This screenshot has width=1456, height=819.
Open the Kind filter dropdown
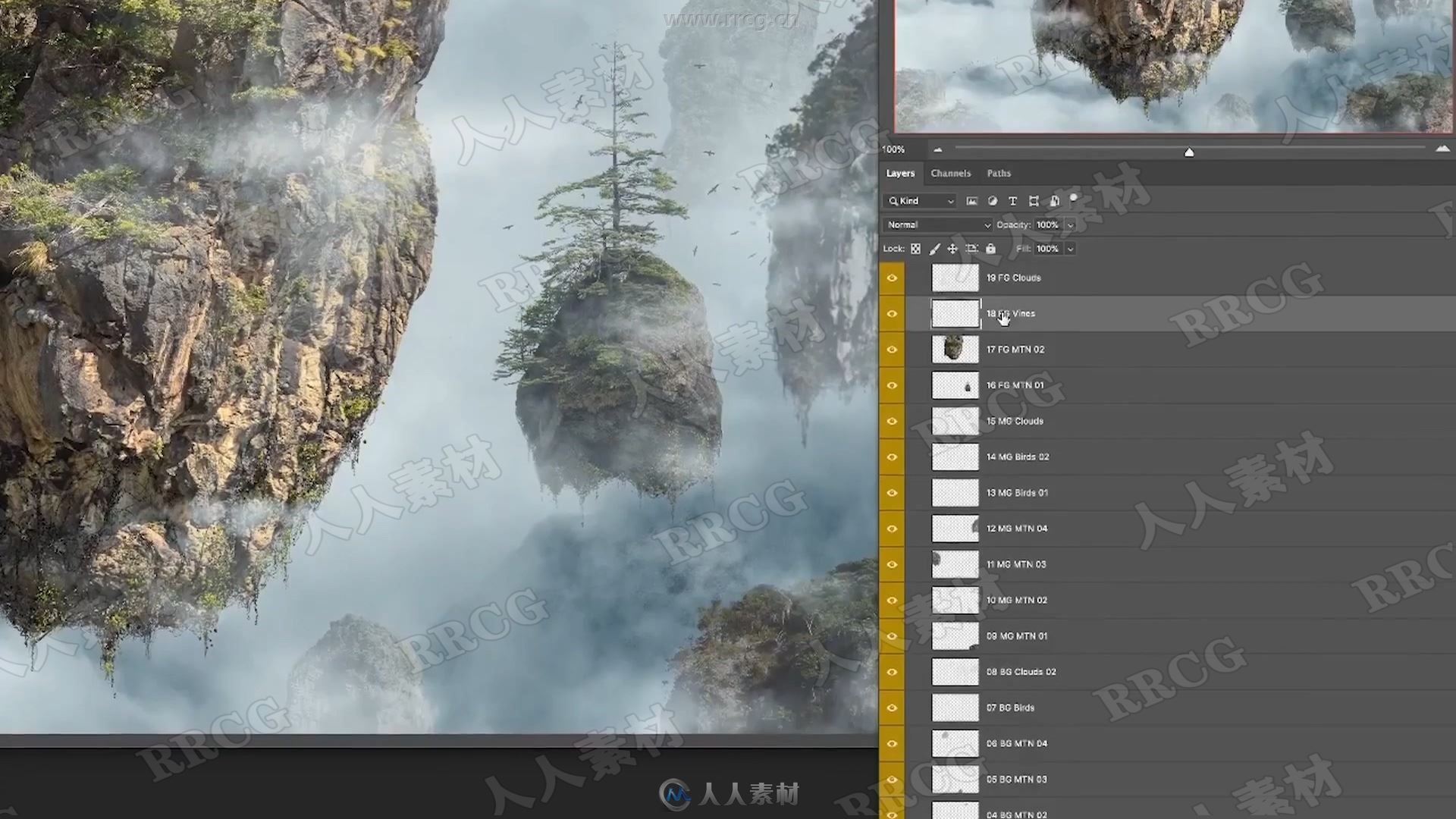tap(921, 201)
